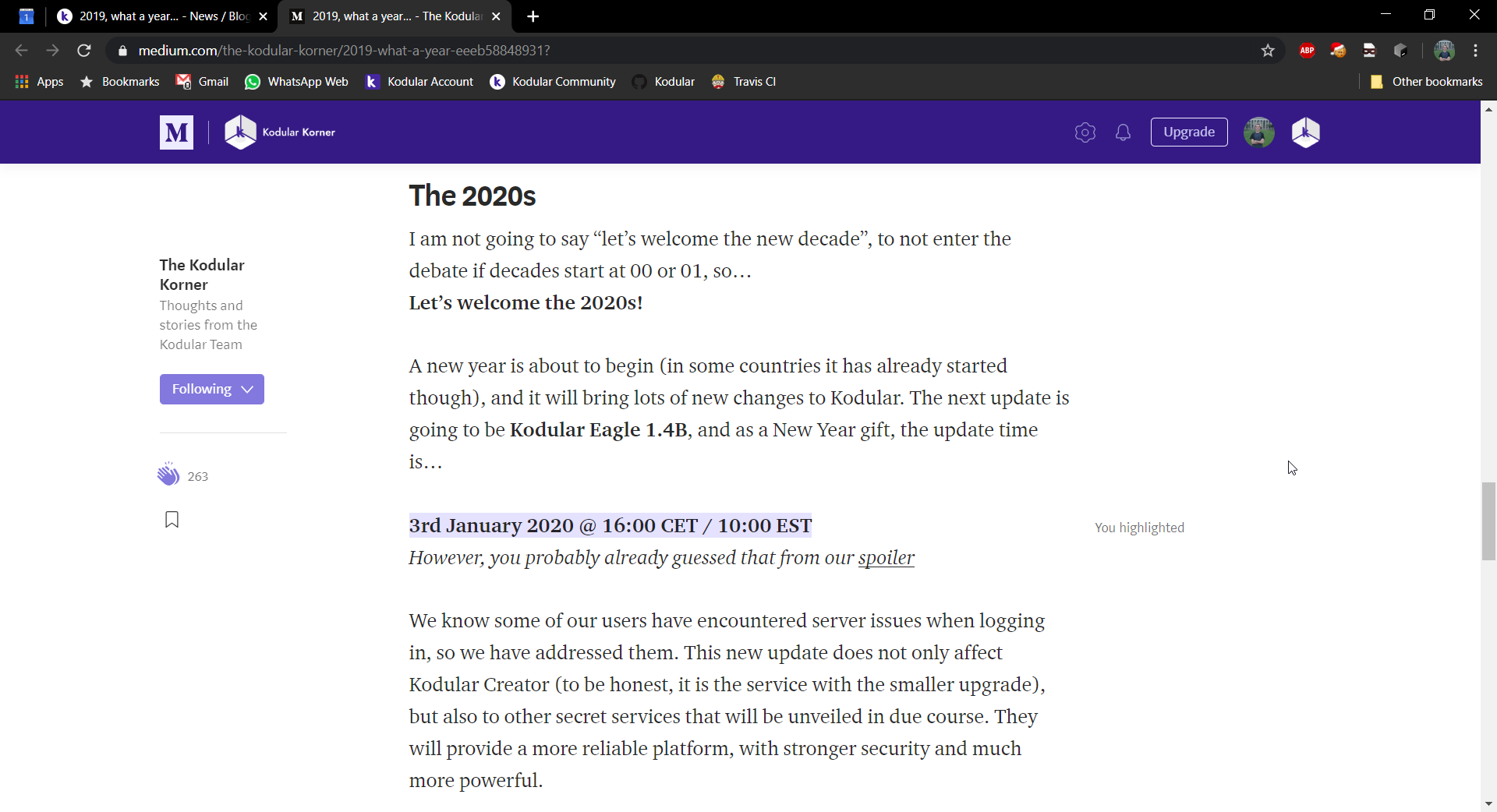Open the red hat extension icon
This screenshot has height=812, width=1497.
coord(1339,51)
